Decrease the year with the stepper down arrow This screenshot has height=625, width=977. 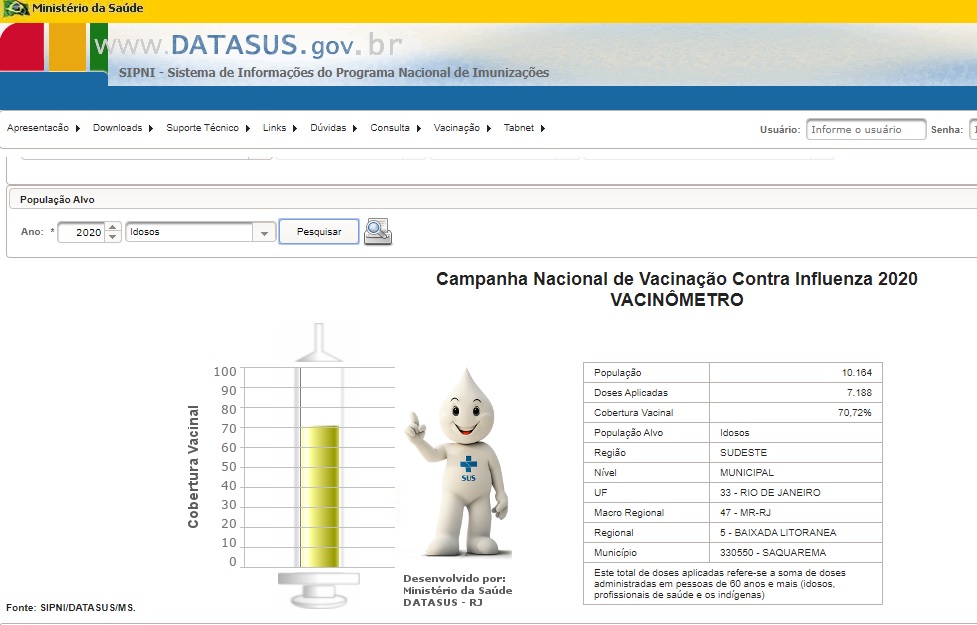coord(113,237)
